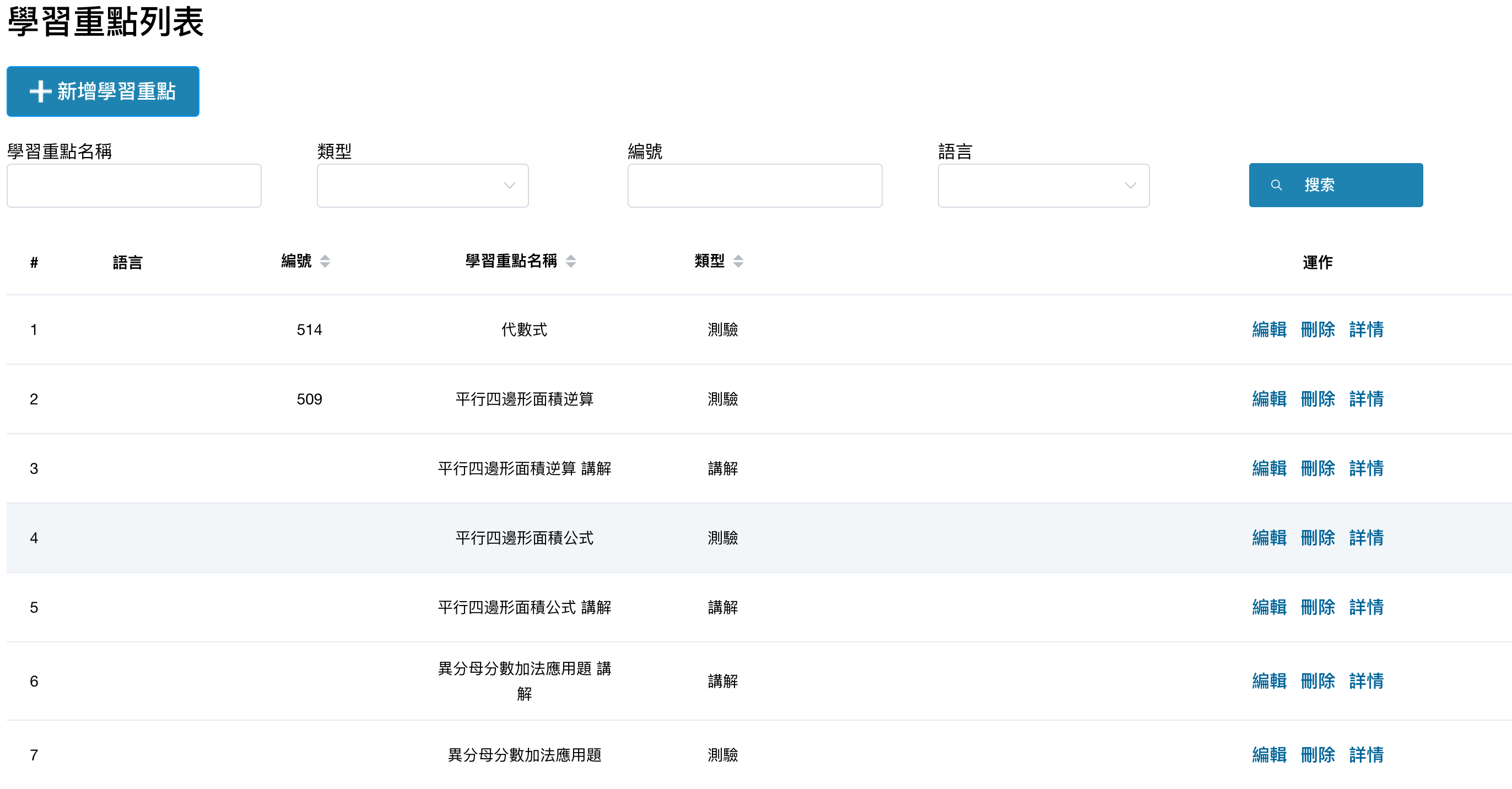
Task: Edit row 2 with 編號 509
Action: click(1269, 398)
